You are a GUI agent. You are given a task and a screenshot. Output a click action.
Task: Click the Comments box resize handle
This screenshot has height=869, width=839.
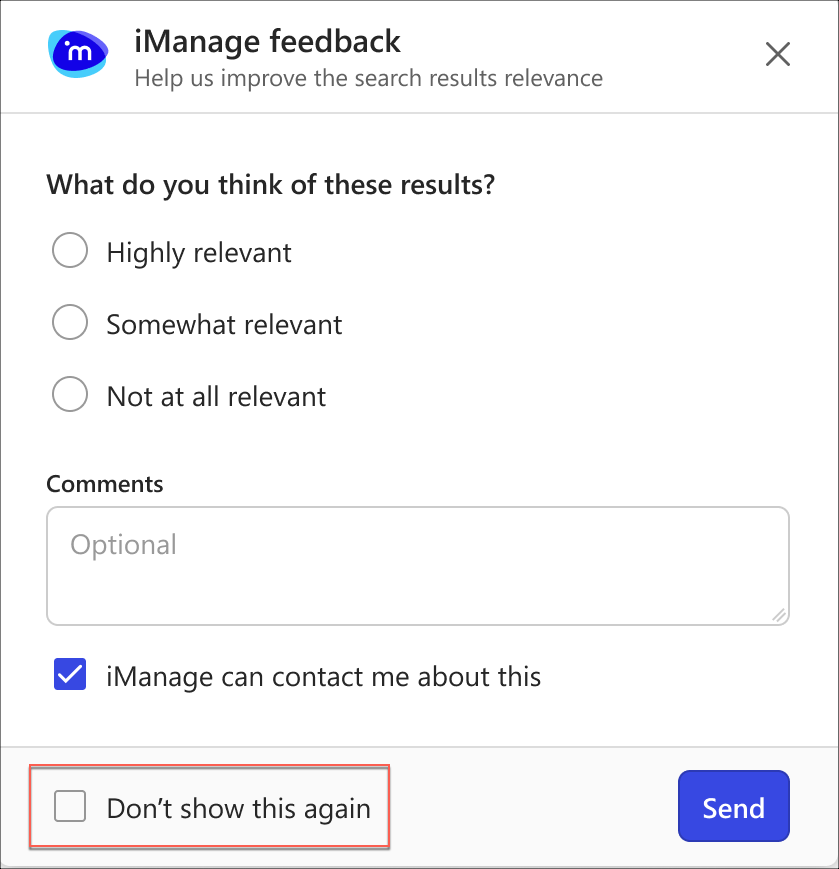tap(779, 616)
